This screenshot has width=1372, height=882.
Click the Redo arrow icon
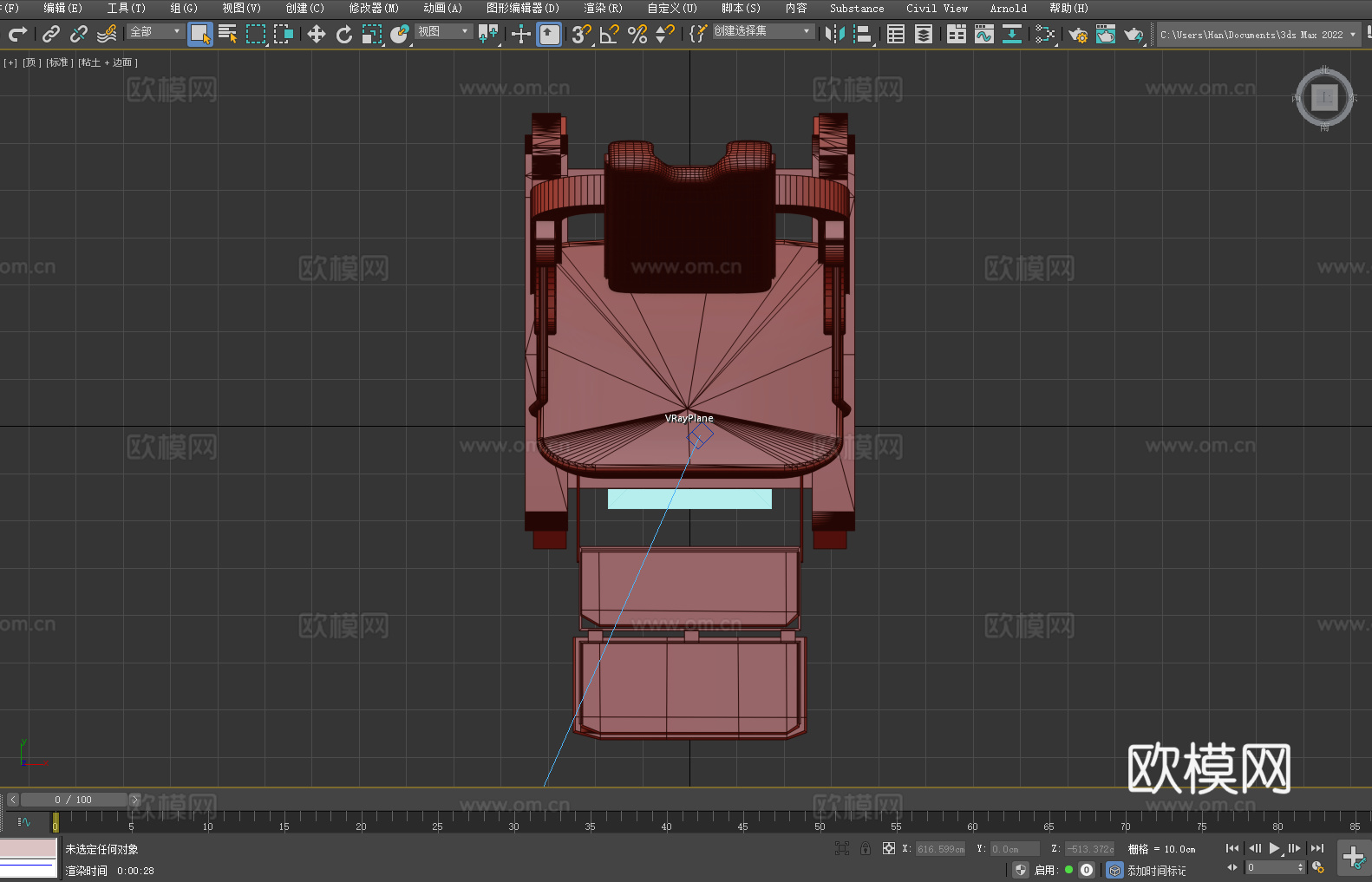pos(17,34)
